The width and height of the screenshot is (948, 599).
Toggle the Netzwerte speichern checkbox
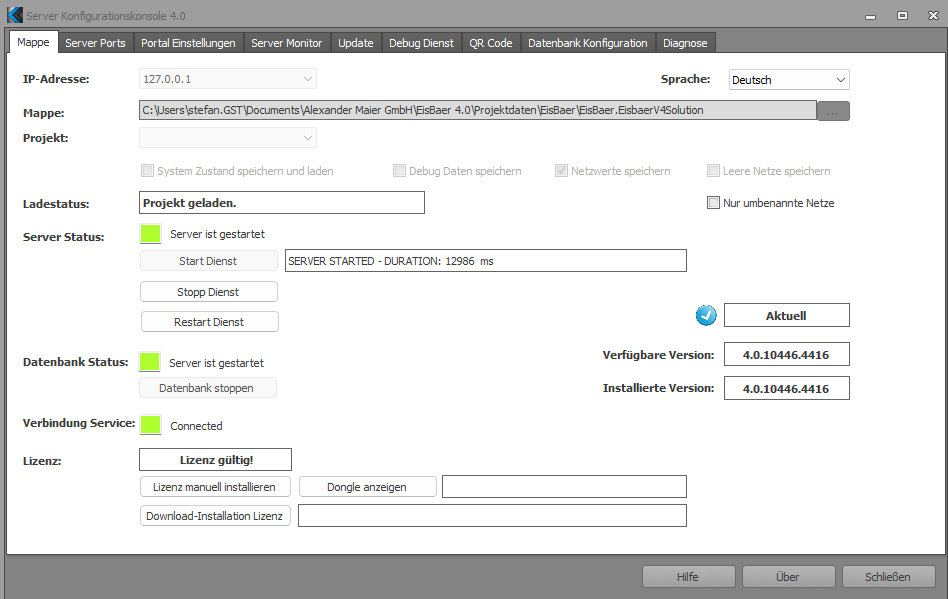[561, 171]
